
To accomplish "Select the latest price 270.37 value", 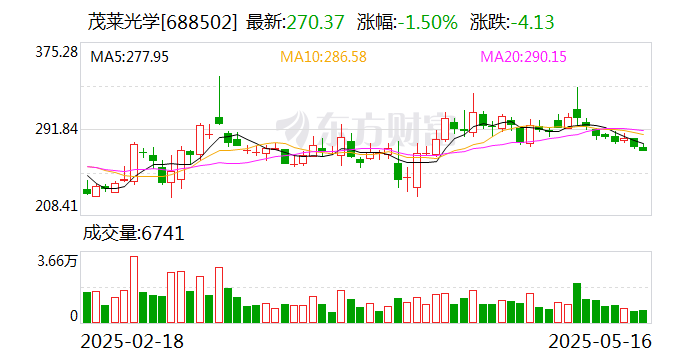I will 315,22.
